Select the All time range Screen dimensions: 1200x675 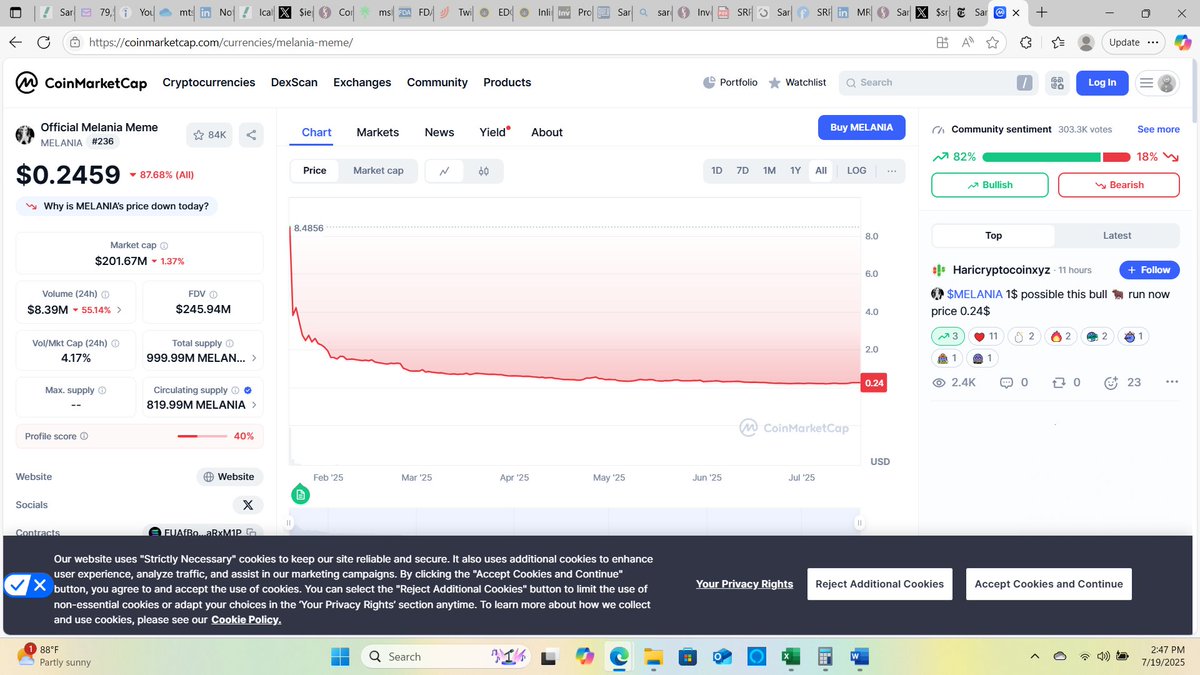[x=821, y=171]
